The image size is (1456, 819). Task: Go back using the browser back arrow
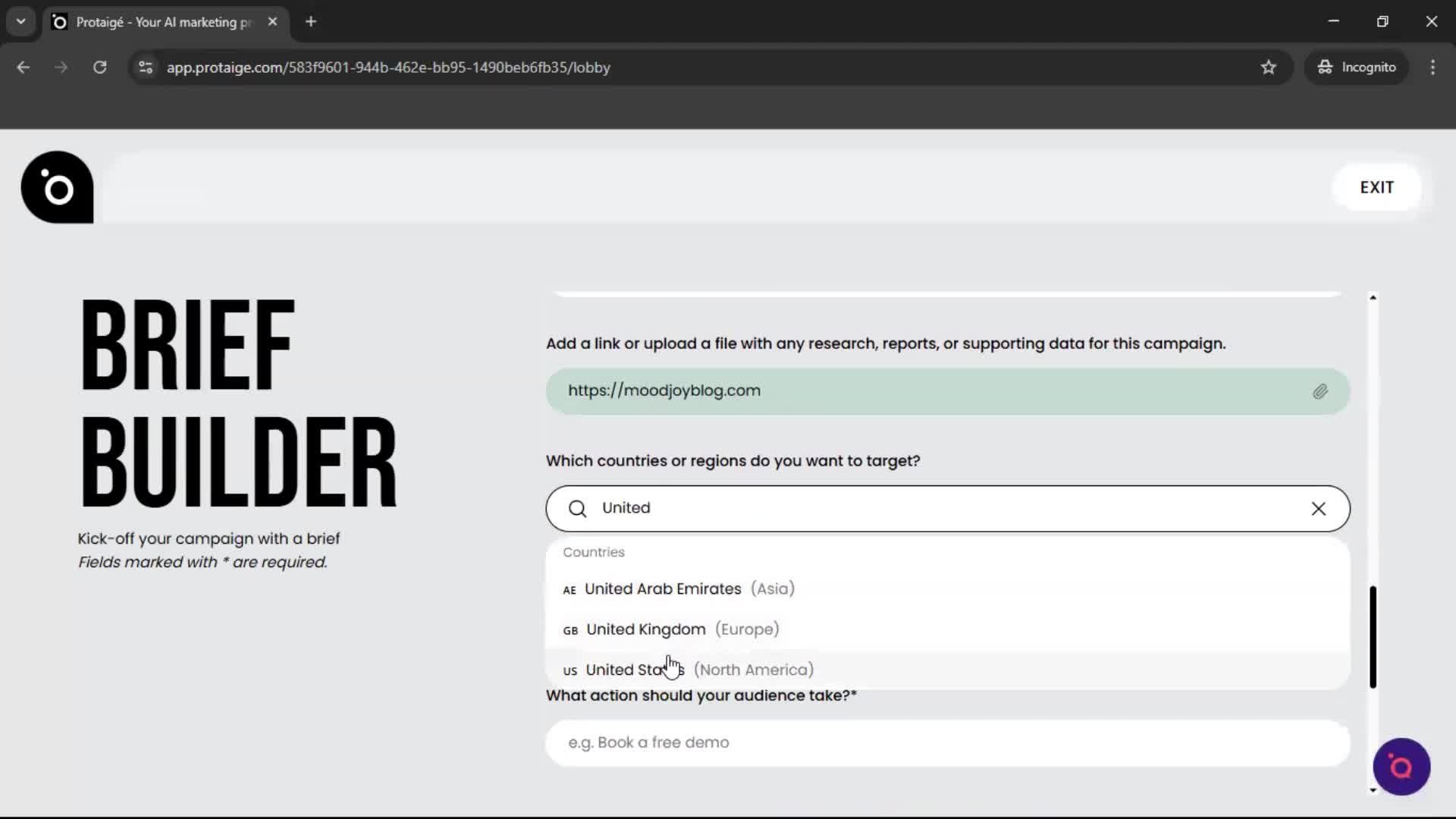pos(23,67)
